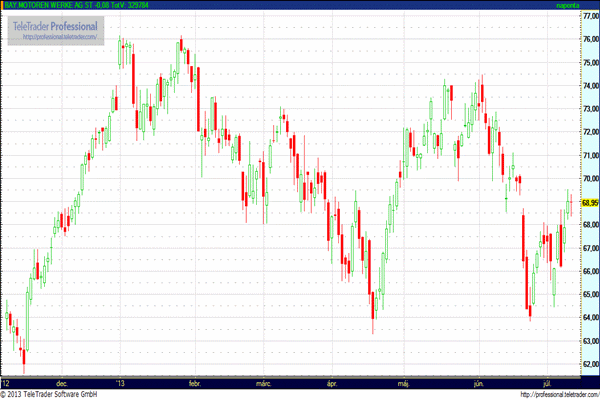600x400 pixels.
Task: Click the 'júl.' label on time axis
Action: tap(546, 383)
